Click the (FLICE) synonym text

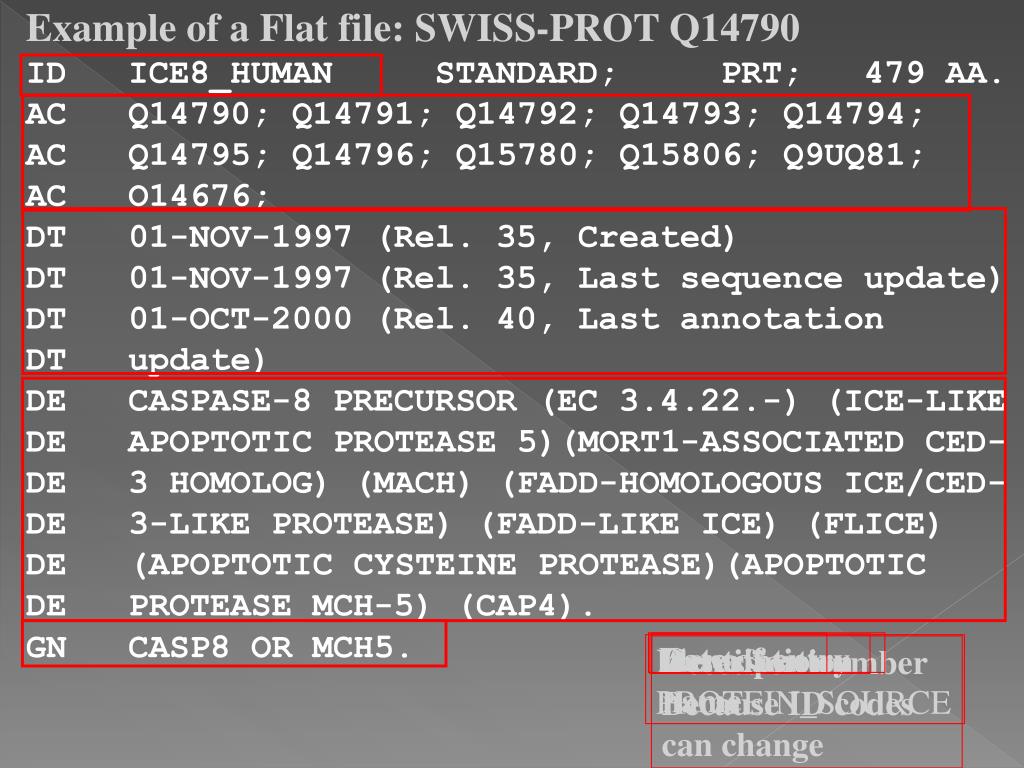pyautogui.click(x=874, y=524)
